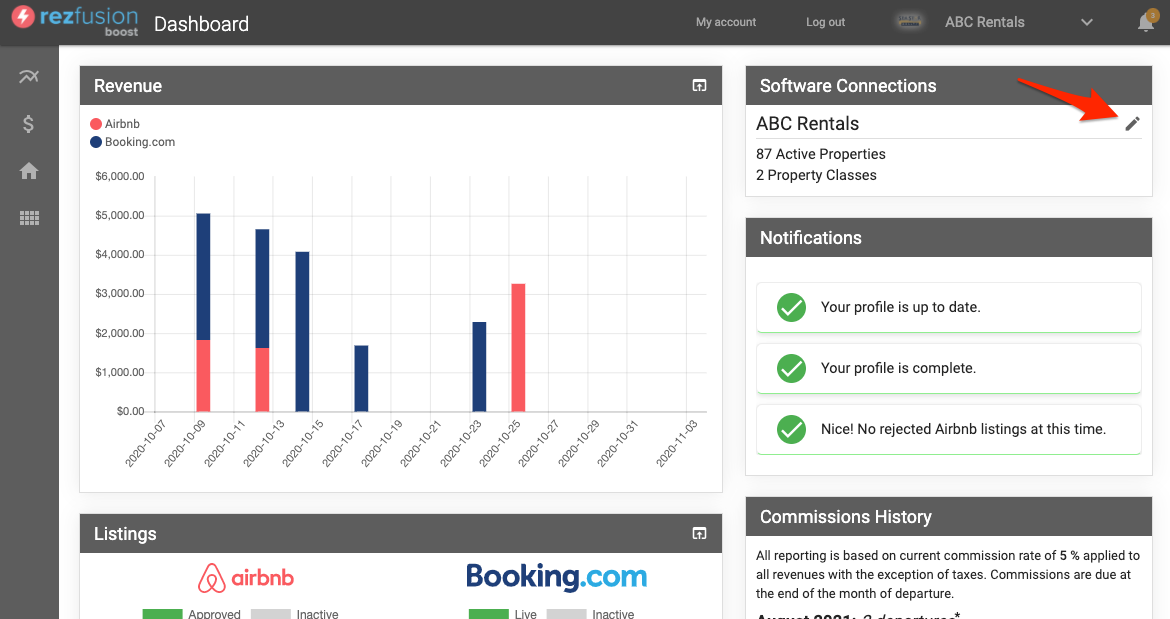Click the Airbnb logo in Listings
Screen dimensions: 1170x619
pos(245,578)
